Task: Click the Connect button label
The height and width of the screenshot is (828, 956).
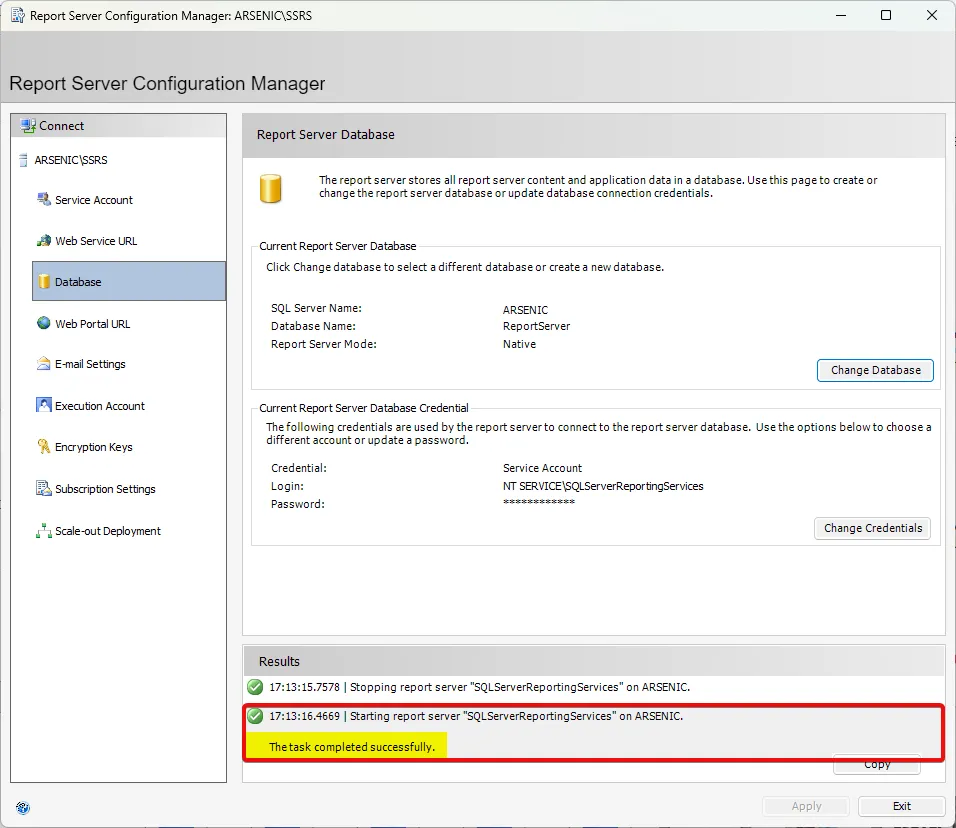Action: click(62, 126)
